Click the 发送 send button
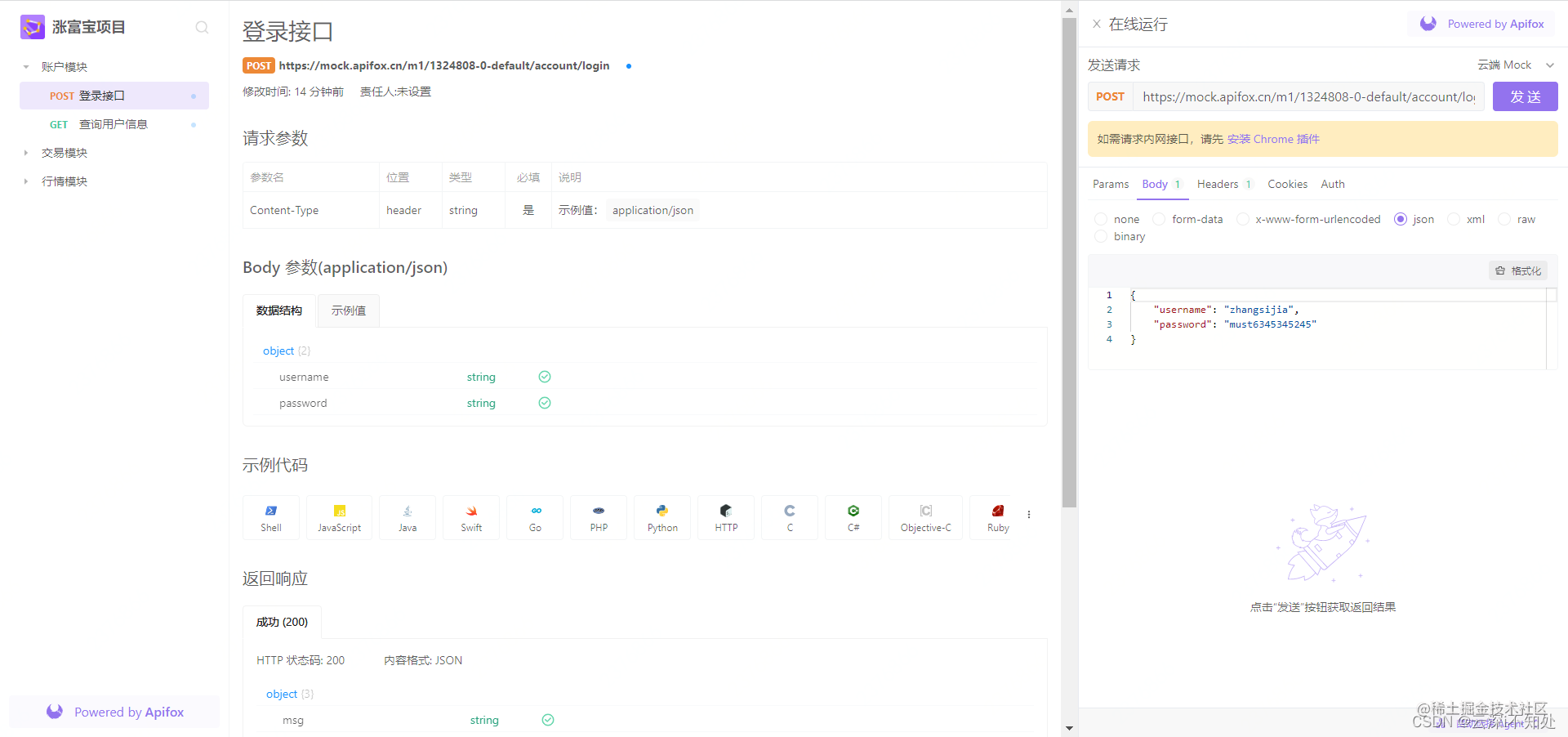Viewport: 1568px width, 737px height. 1525,96
